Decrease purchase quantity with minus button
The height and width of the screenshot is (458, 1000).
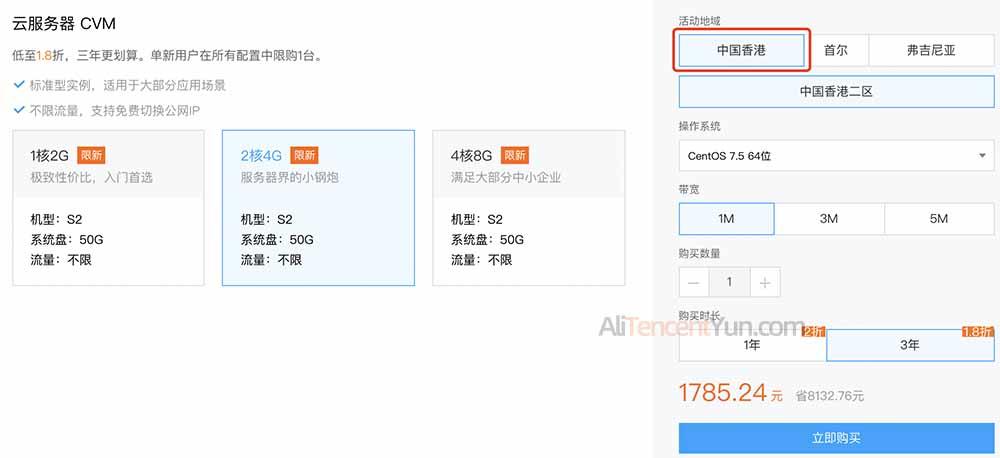click(x=694, y=282)
